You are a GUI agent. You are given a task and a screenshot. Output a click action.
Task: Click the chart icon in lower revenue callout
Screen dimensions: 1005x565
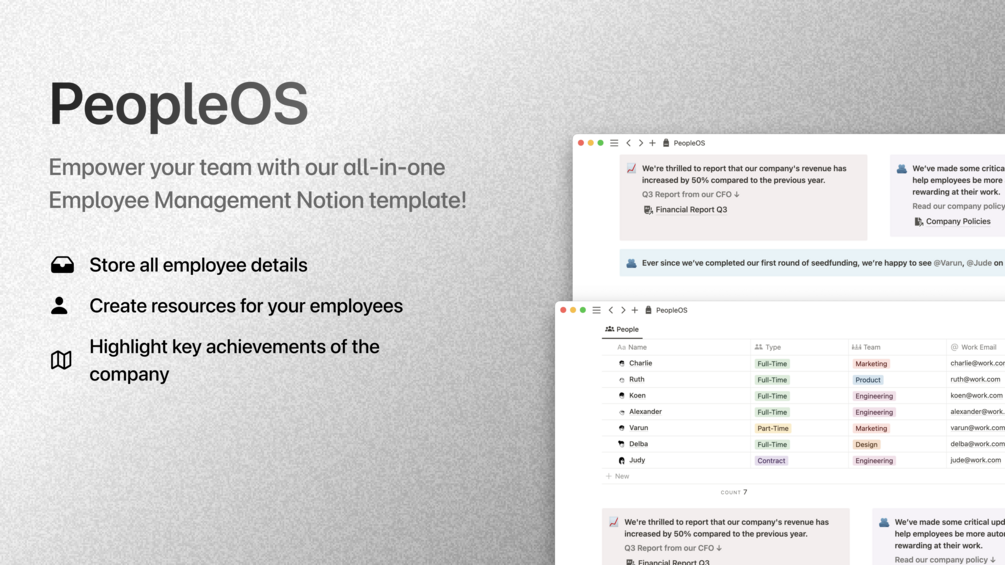click(x=613, y=522)
